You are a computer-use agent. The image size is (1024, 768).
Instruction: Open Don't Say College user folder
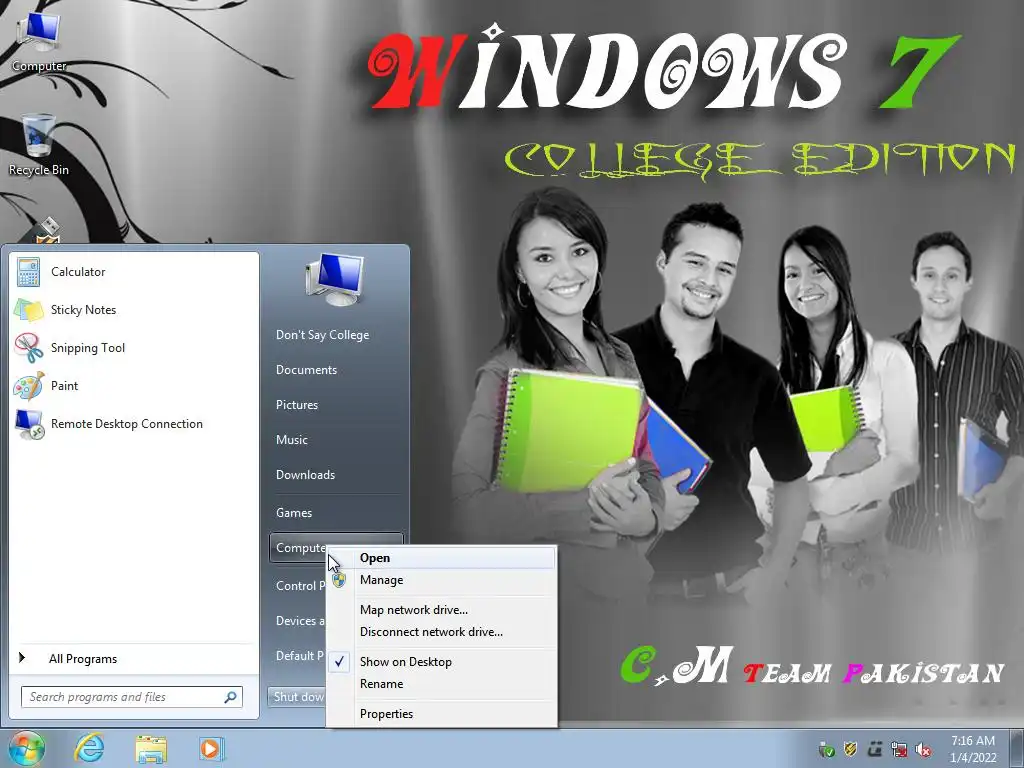coord(323,335)
